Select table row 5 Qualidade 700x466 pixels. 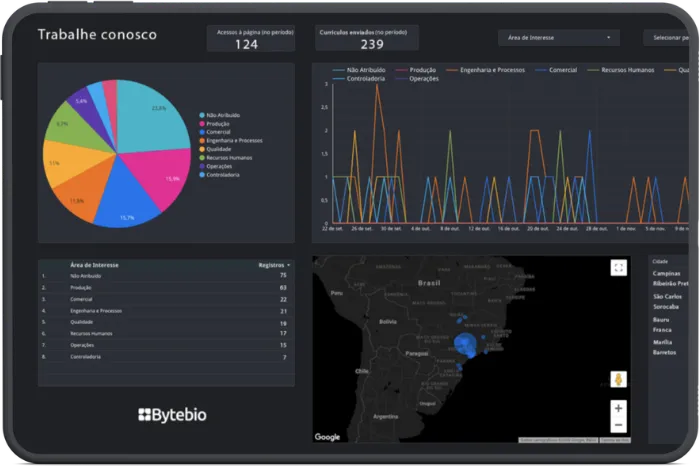[x=166, y=322]
